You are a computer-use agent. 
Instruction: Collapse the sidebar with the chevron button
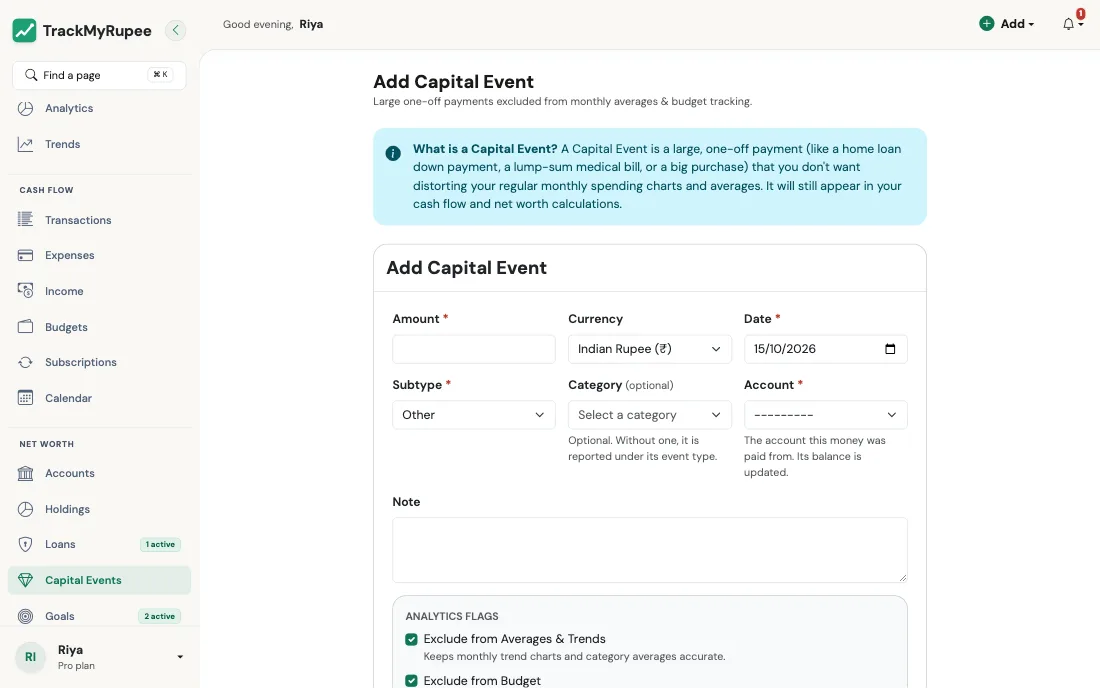[x=175, y=30]
